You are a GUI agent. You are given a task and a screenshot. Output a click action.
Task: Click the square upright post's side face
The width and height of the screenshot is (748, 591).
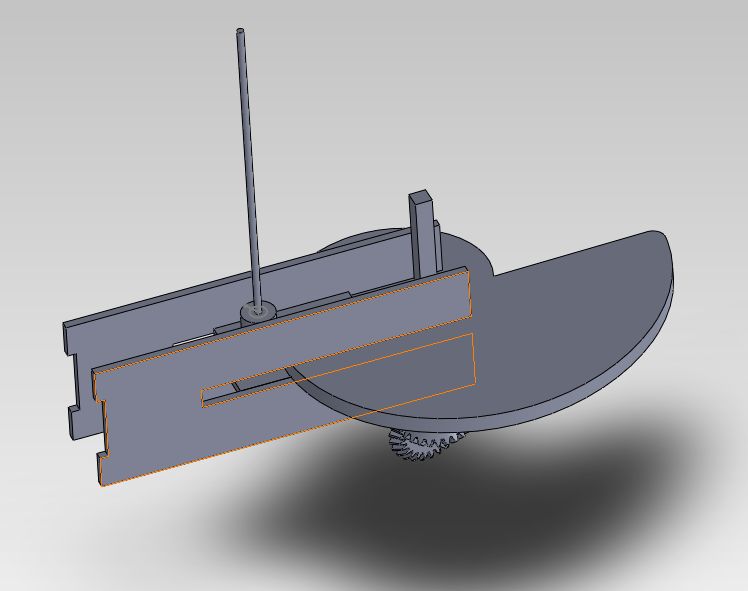tap(418, 235)
